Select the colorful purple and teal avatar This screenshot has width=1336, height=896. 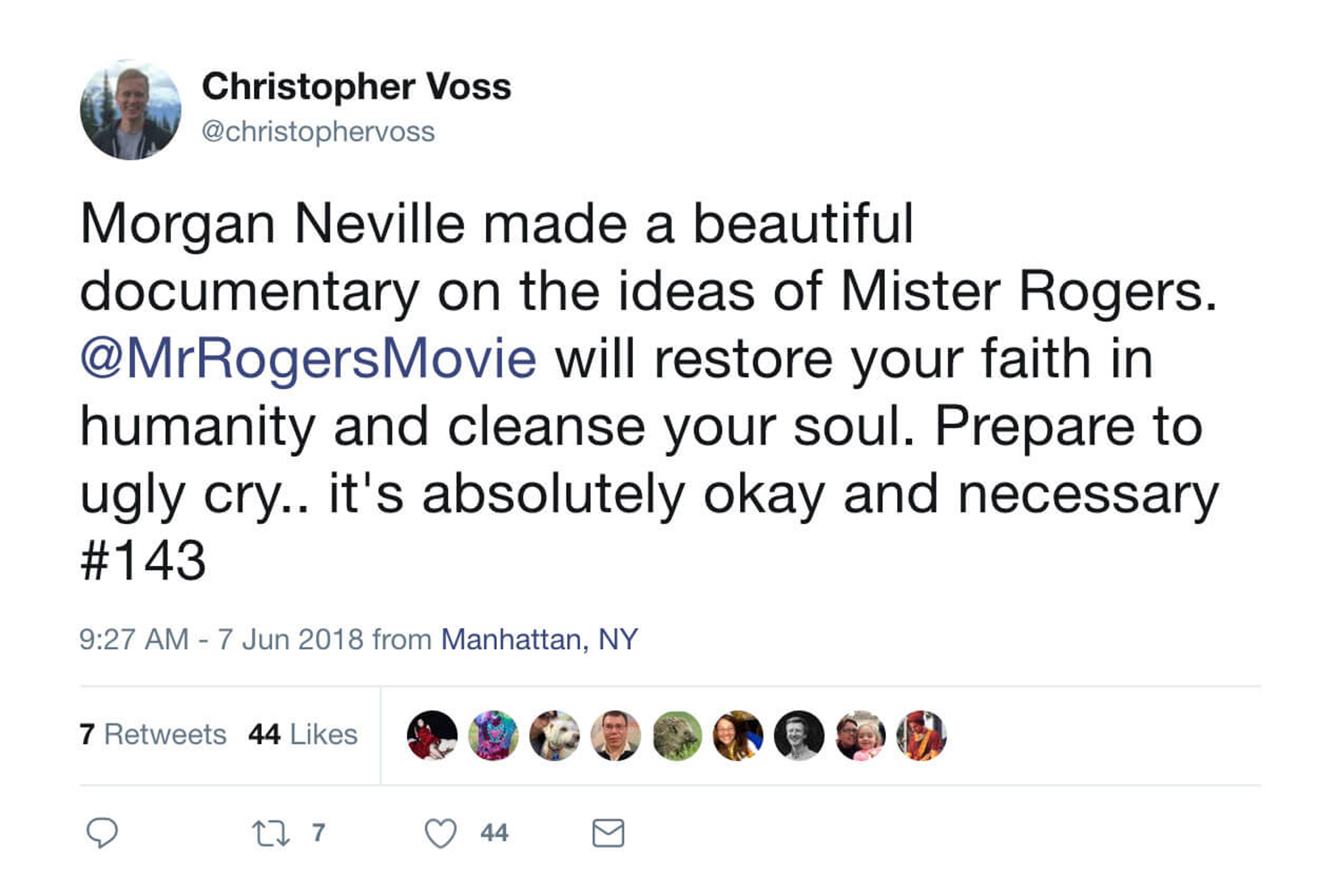493,735
